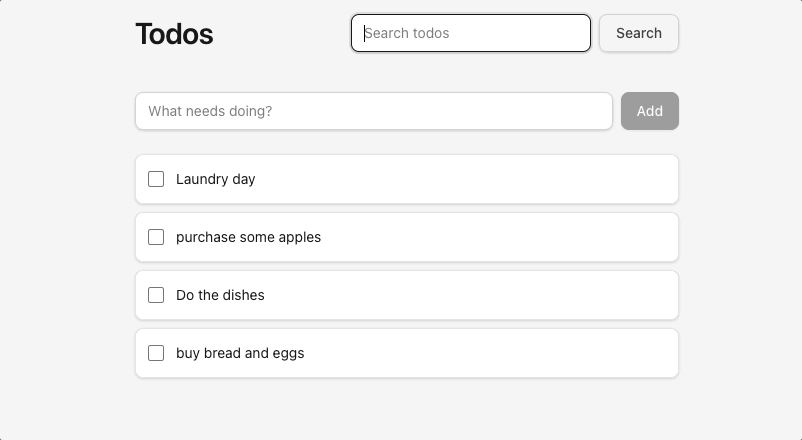
Task: Click the greyed-out Add button
Action: (x=650, y=111)
